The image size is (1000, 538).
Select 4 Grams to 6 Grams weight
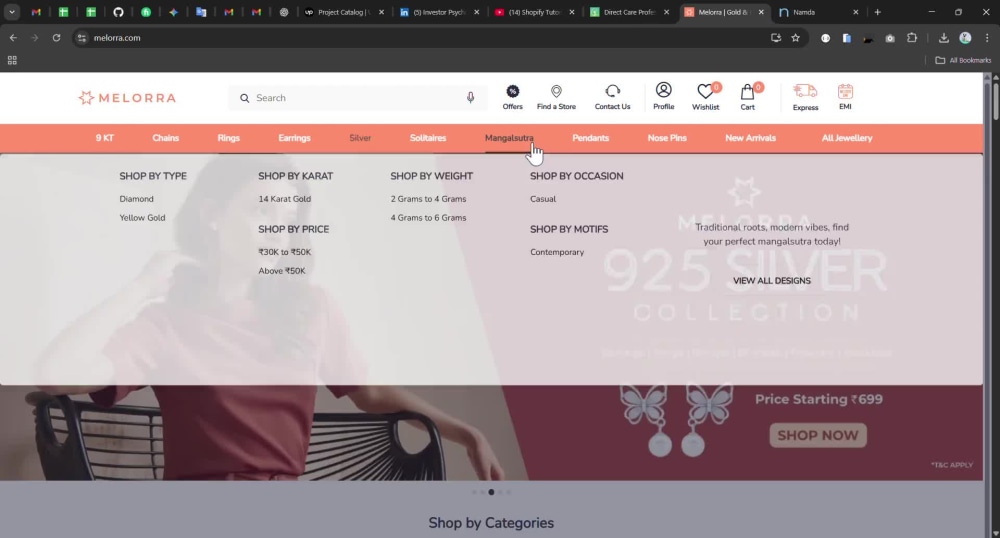pyautogui.click(x=428, y=217)
